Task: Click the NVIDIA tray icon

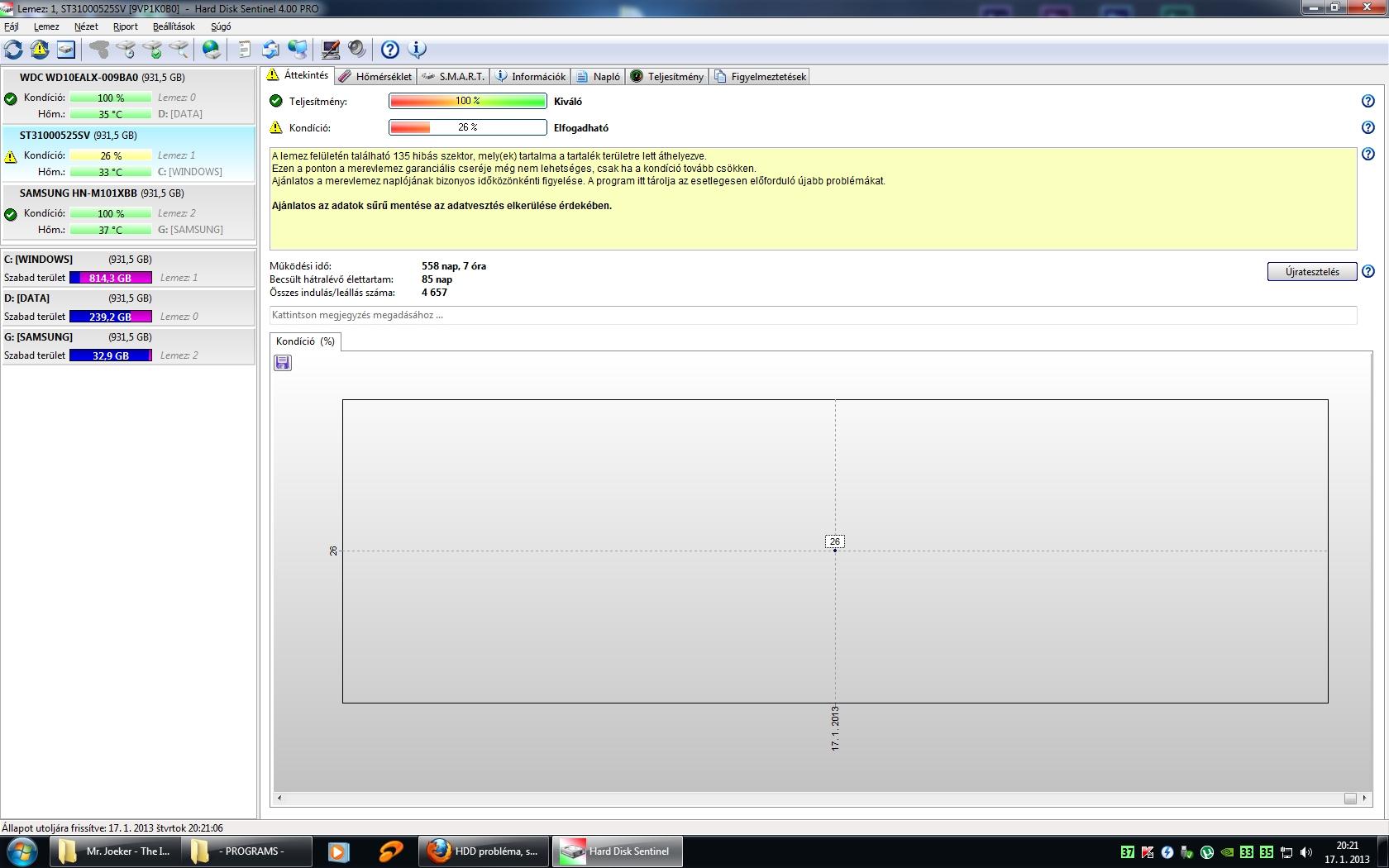Action: click(1227, 852)
